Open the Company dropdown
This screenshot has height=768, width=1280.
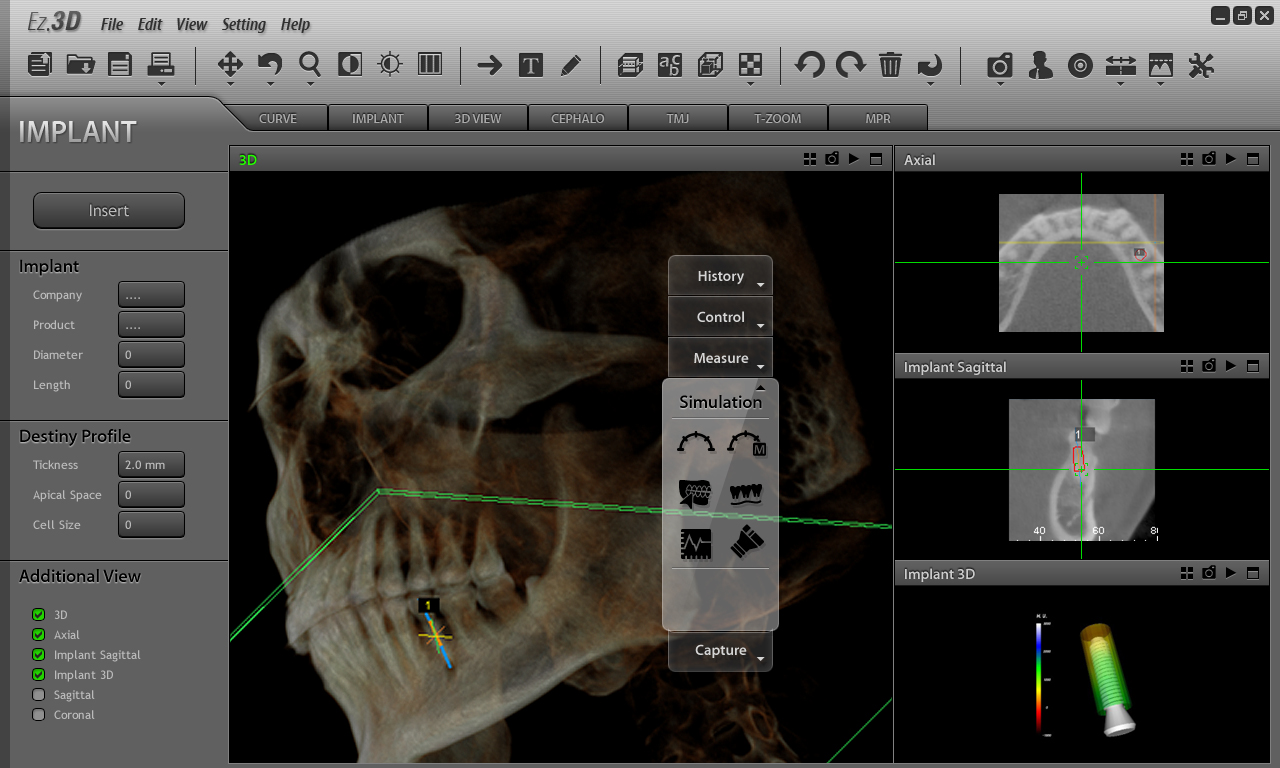coord(151,295)
